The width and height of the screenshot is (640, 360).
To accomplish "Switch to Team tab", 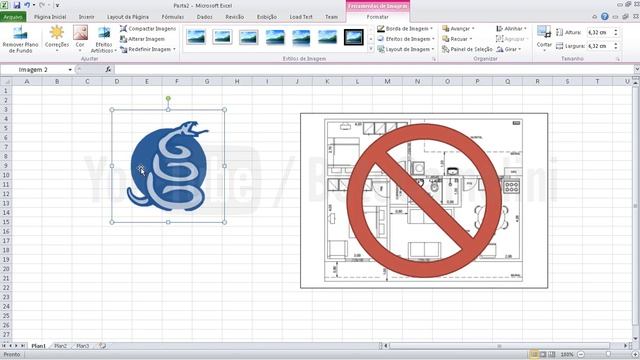I will pyautogui.click(x=331, y=17).
